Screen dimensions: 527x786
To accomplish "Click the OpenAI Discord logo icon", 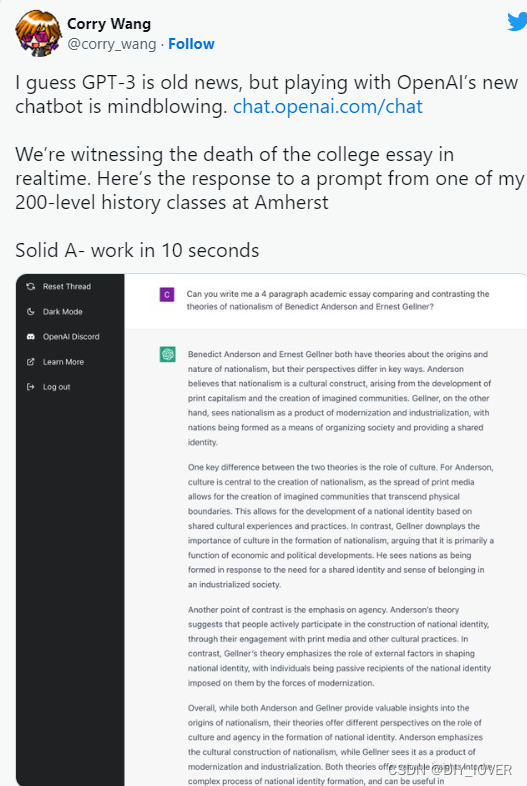I will click(31, 336).
